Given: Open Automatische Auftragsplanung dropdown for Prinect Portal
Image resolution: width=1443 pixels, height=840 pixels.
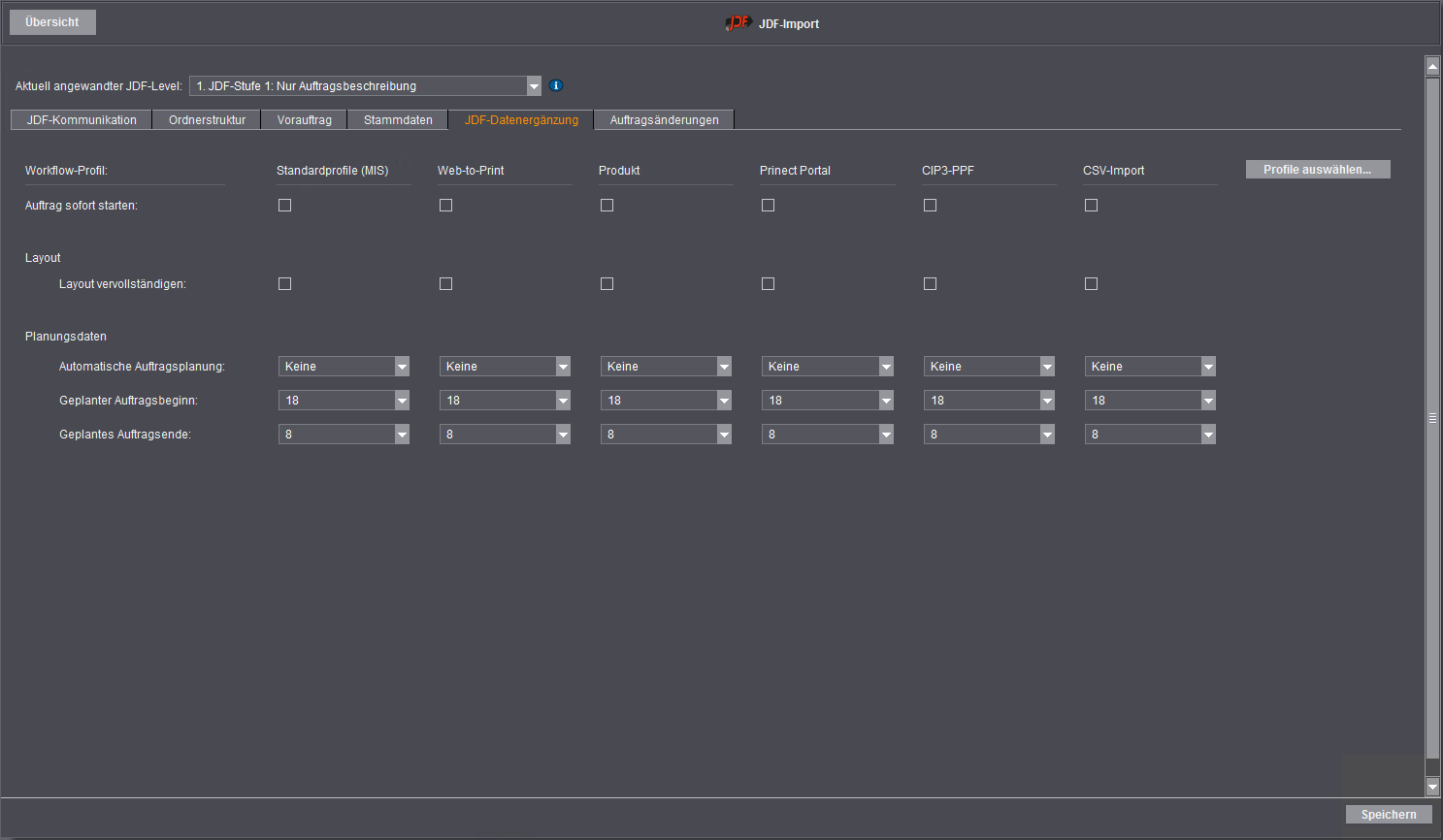Looking at the screenshot, I should (827, 366).
